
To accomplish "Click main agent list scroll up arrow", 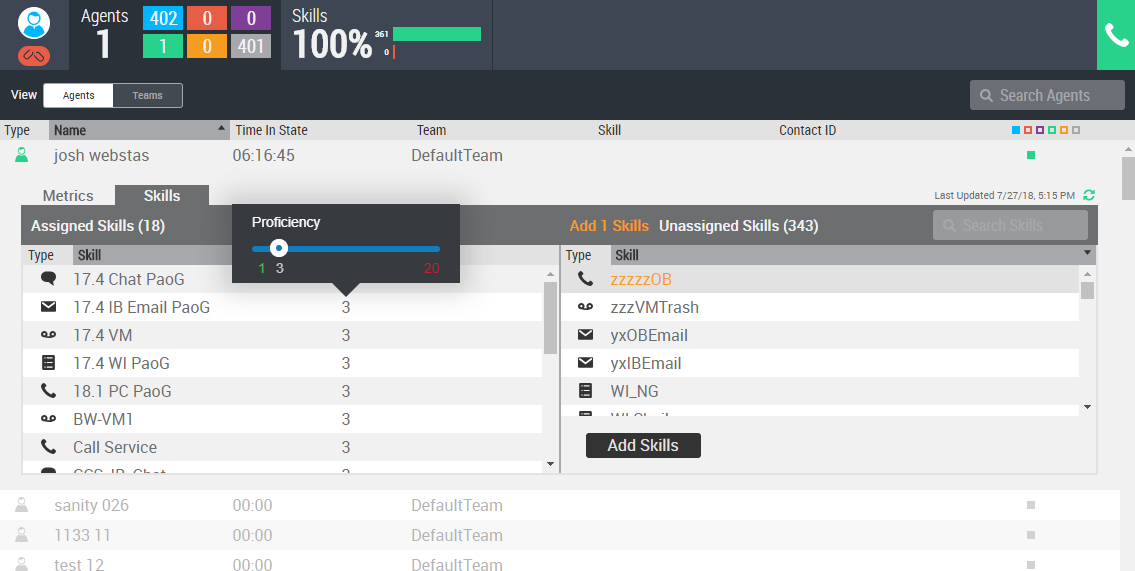I will click(1128, 149).
